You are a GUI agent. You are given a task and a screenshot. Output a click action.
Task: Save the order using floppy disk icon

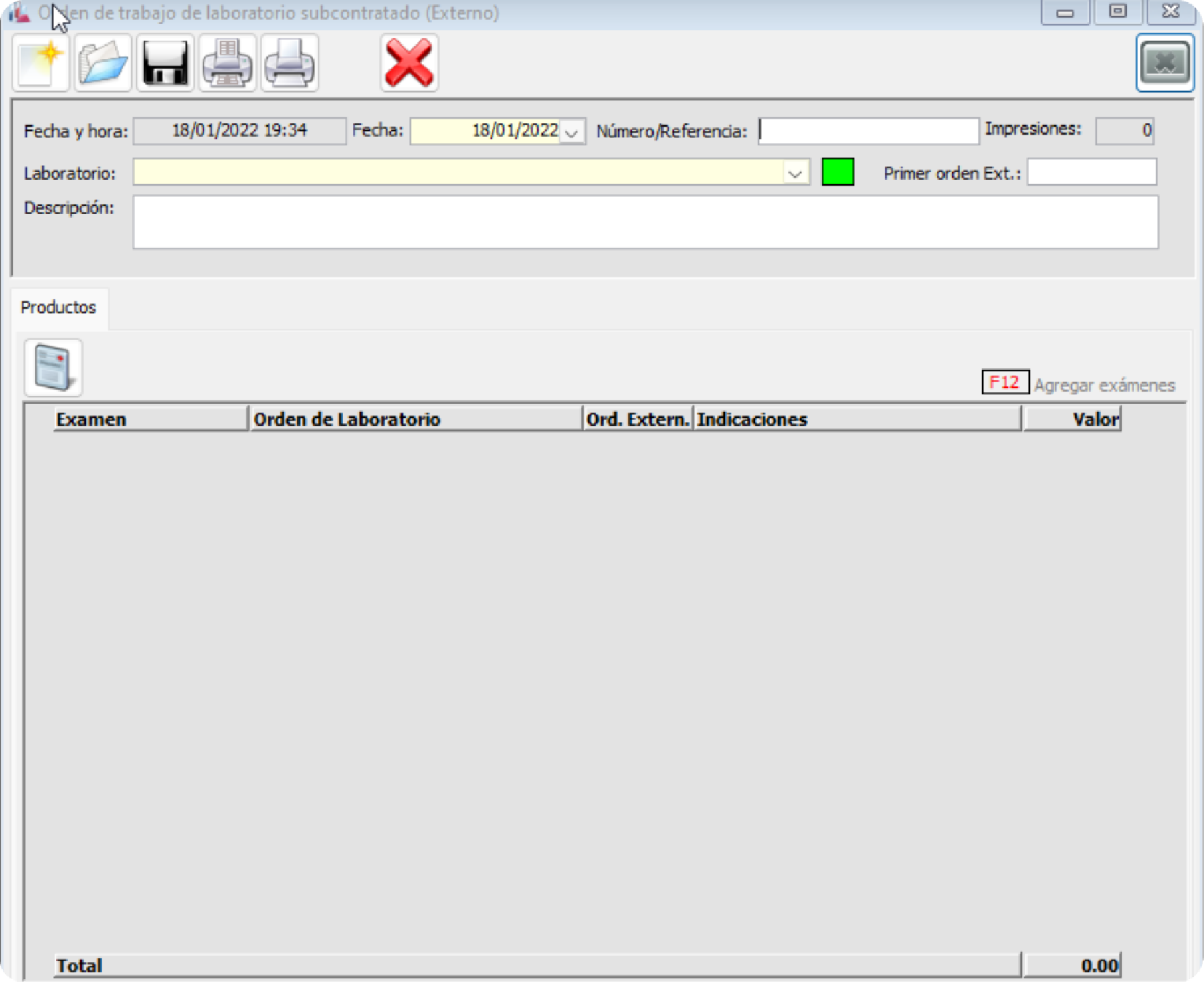165,63
